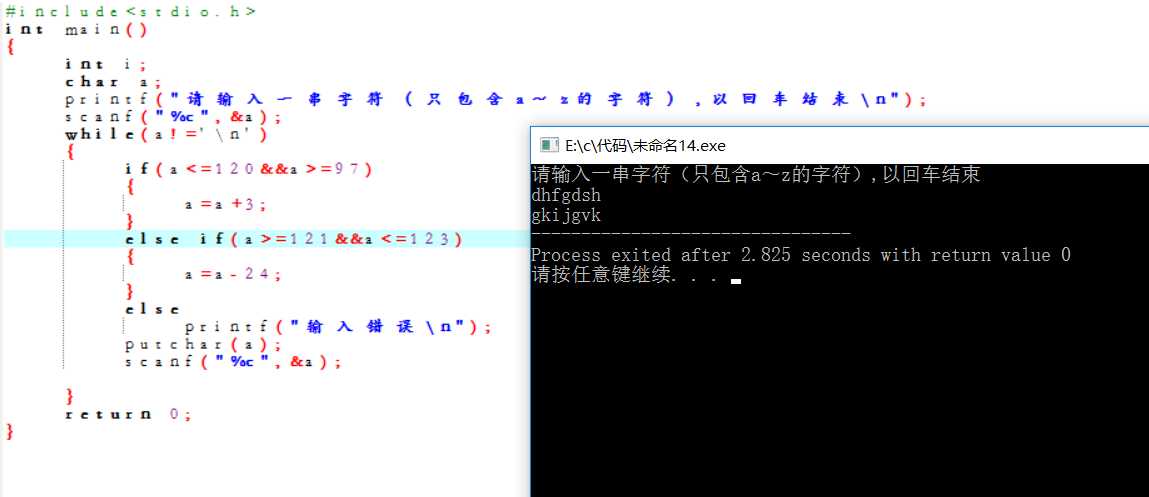Click the highlighted else if(a>=121&&a<=123) line
This screenshot has height=497, width=1149.
tap(294, 239)
